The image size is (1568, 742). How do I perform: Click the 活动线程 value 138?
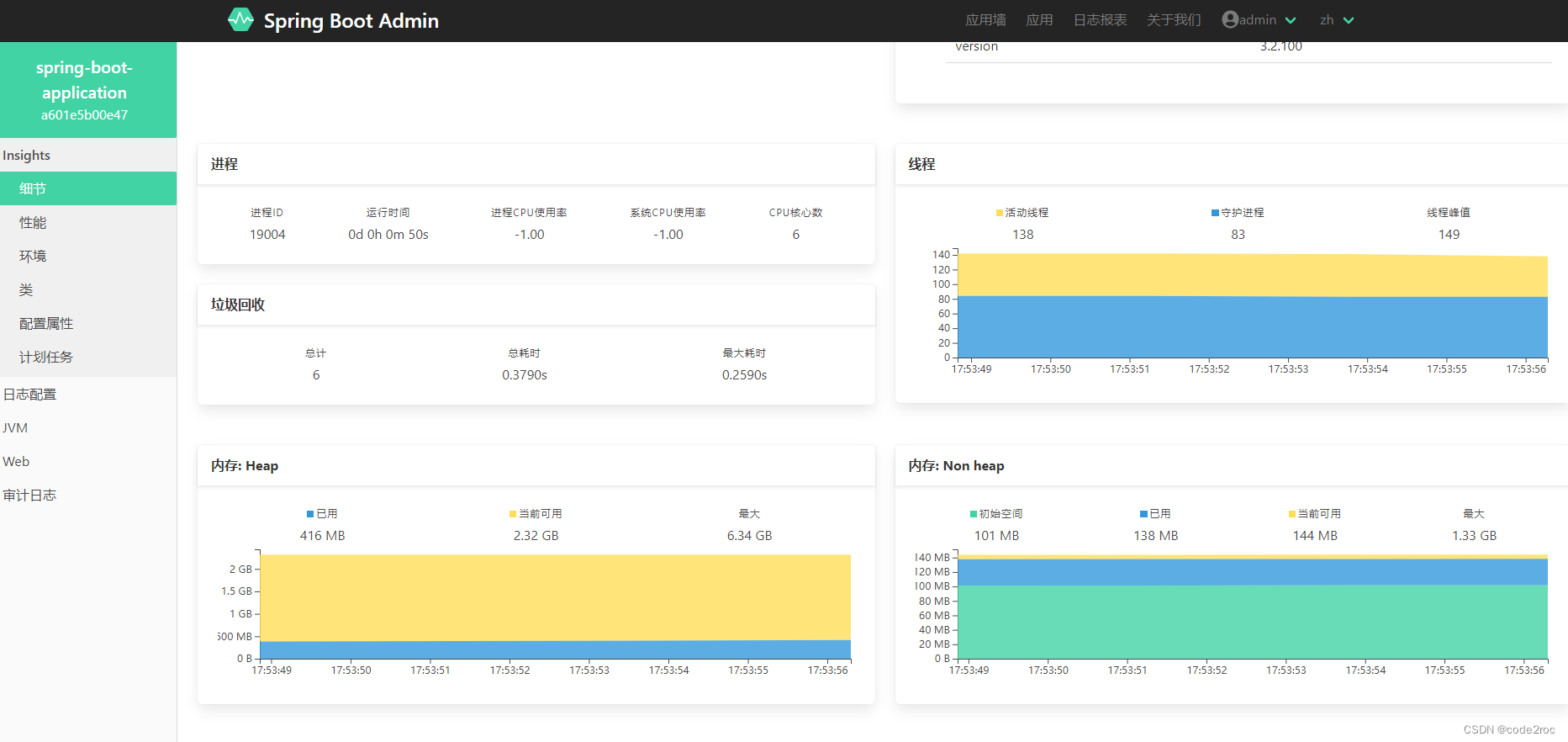1022,235
